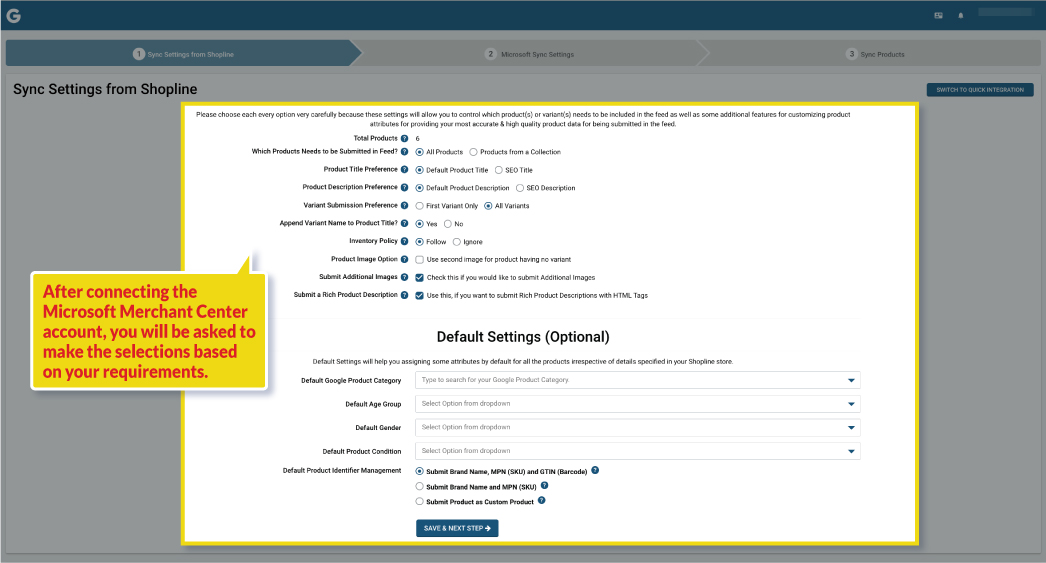Toggle Rich Product Descriptions checkbox
The width and height of the screenshot is (1046, 563).
click(420, 296)
